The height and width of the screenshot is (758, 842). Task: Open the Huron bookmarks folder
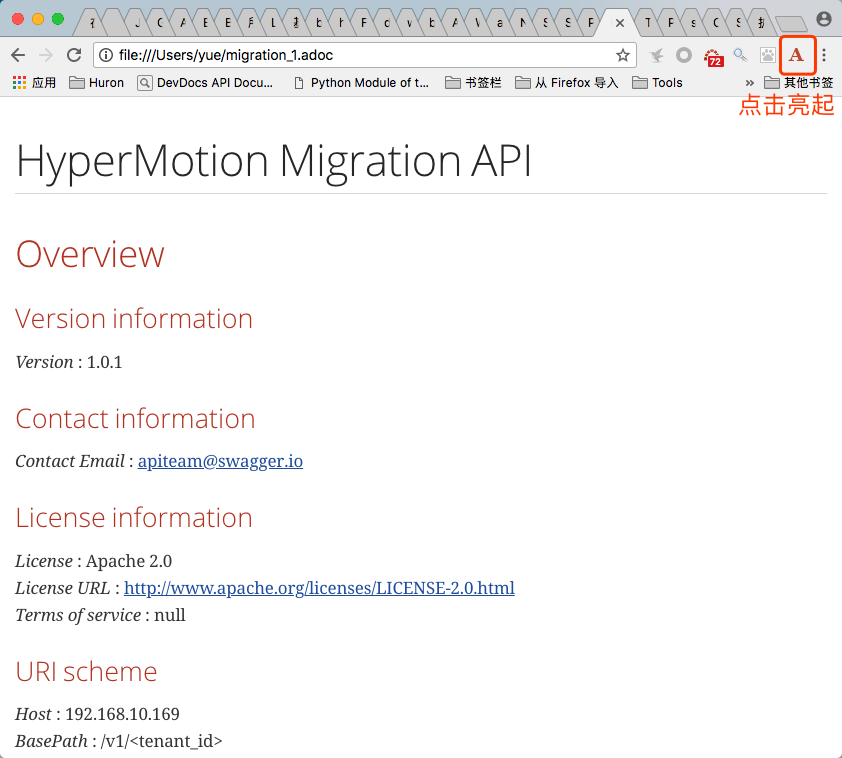[x=97, y=83]
